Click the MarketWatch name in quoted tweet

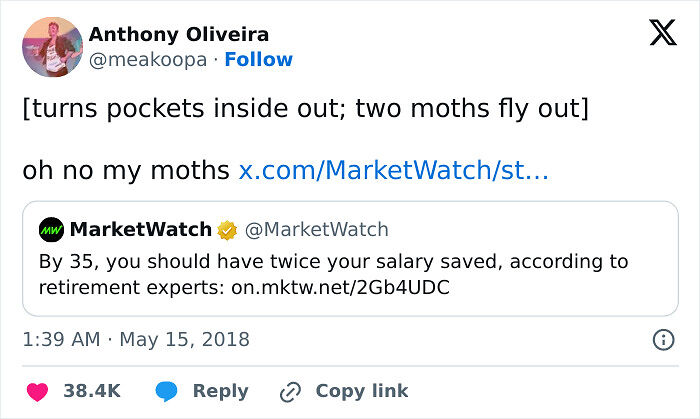click(141, 230)
